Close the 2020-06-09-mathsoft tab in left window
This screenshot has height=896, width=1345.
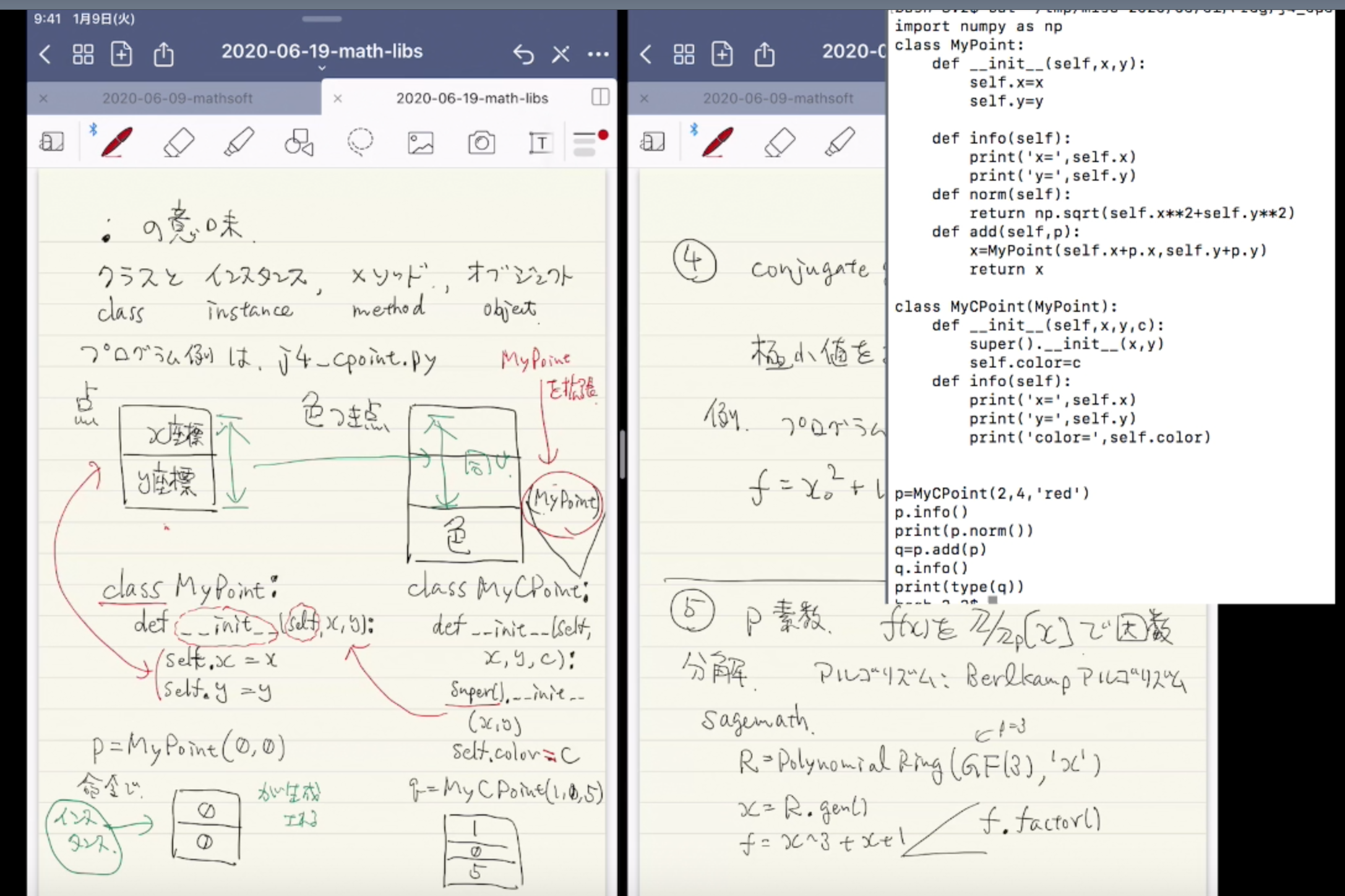pos(43,98)
